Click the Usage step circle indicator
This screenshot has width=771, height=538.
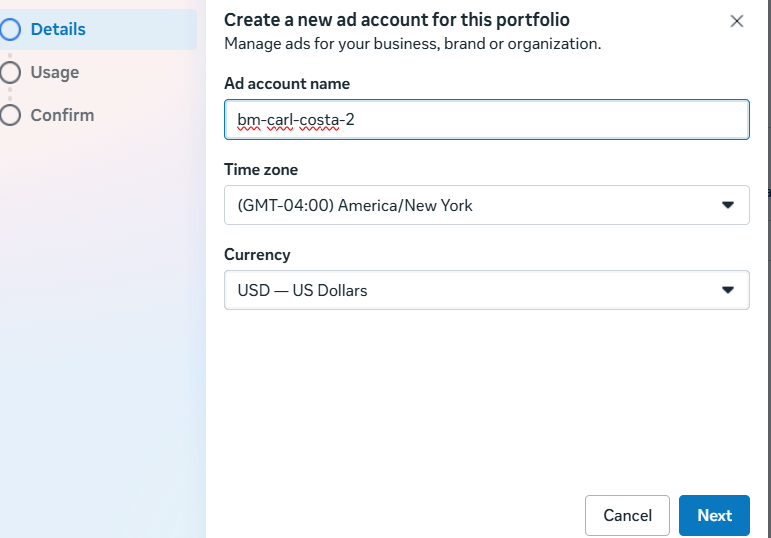(11, 72)
